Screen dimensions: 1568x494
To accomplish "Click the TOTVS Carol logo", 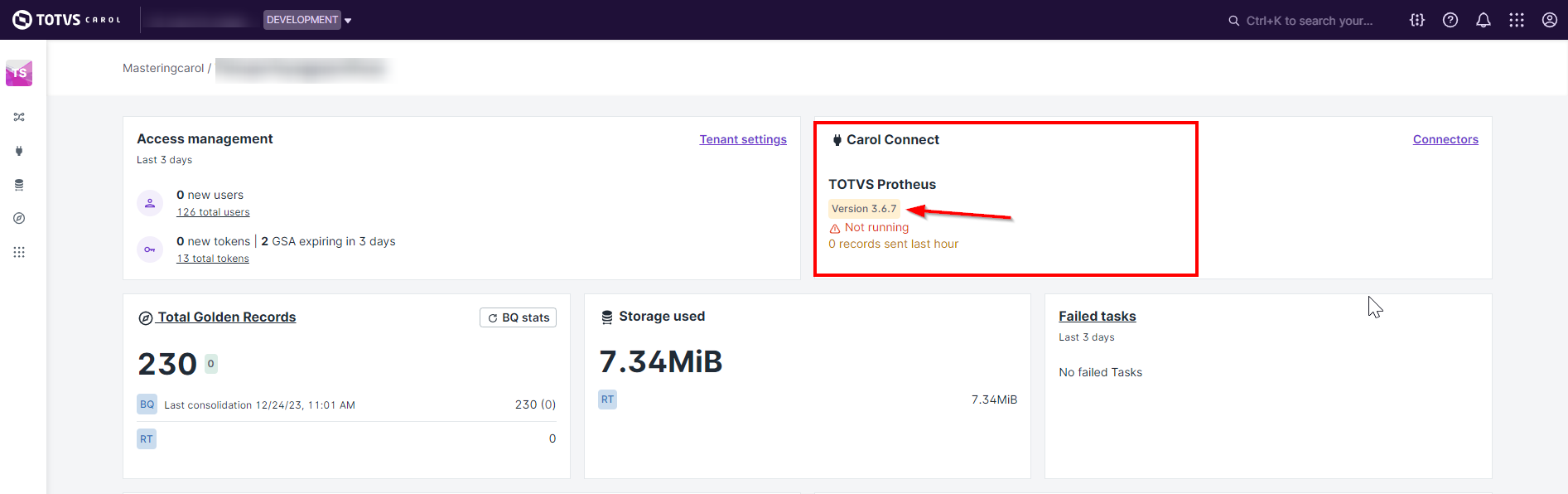I will point(66,20).
